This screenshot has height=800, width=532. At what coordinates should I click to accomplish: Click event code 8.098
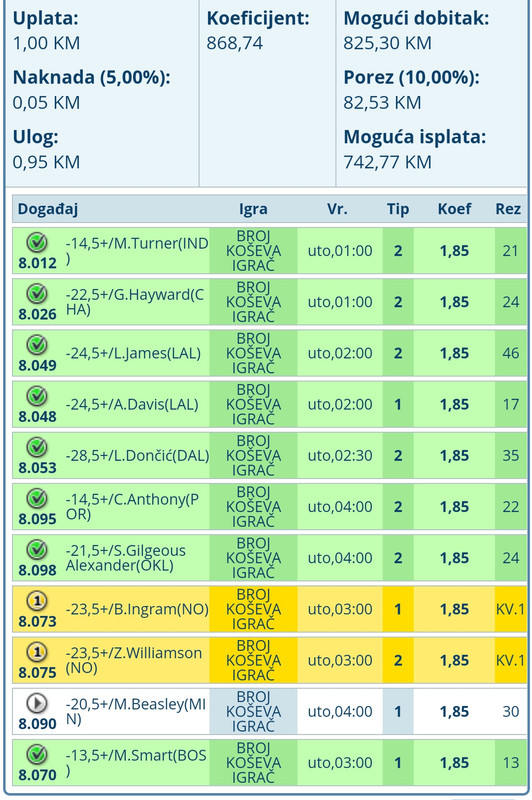37,570
